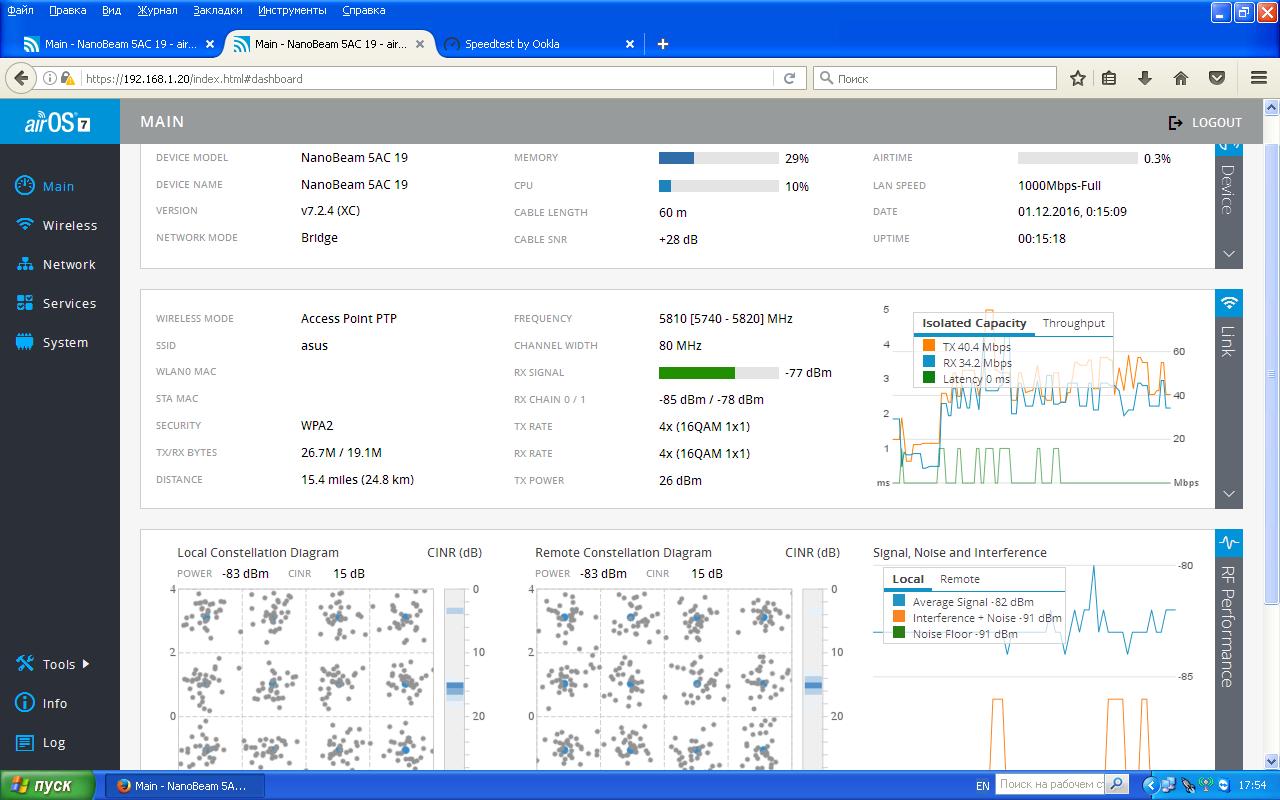Show bookmarks list icon

pos(1109,78)
